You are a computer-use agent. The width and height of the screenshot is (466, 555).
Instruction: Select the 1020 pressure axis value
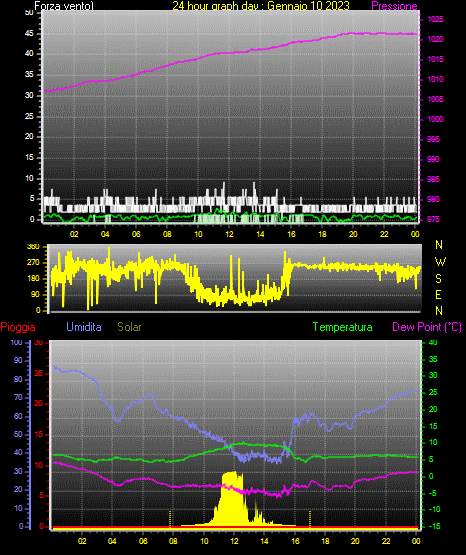point(435,39)
